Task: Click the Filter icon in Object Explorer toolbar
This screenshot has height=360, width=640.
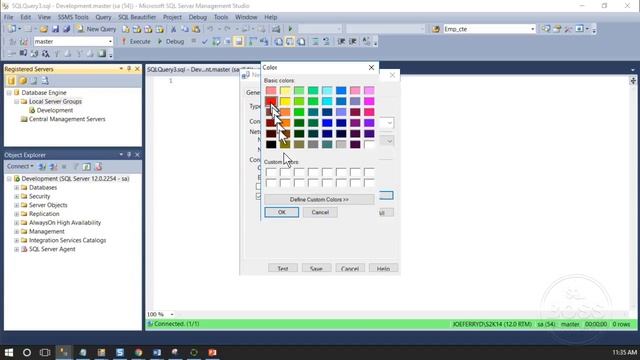Action: click(76, 167)
